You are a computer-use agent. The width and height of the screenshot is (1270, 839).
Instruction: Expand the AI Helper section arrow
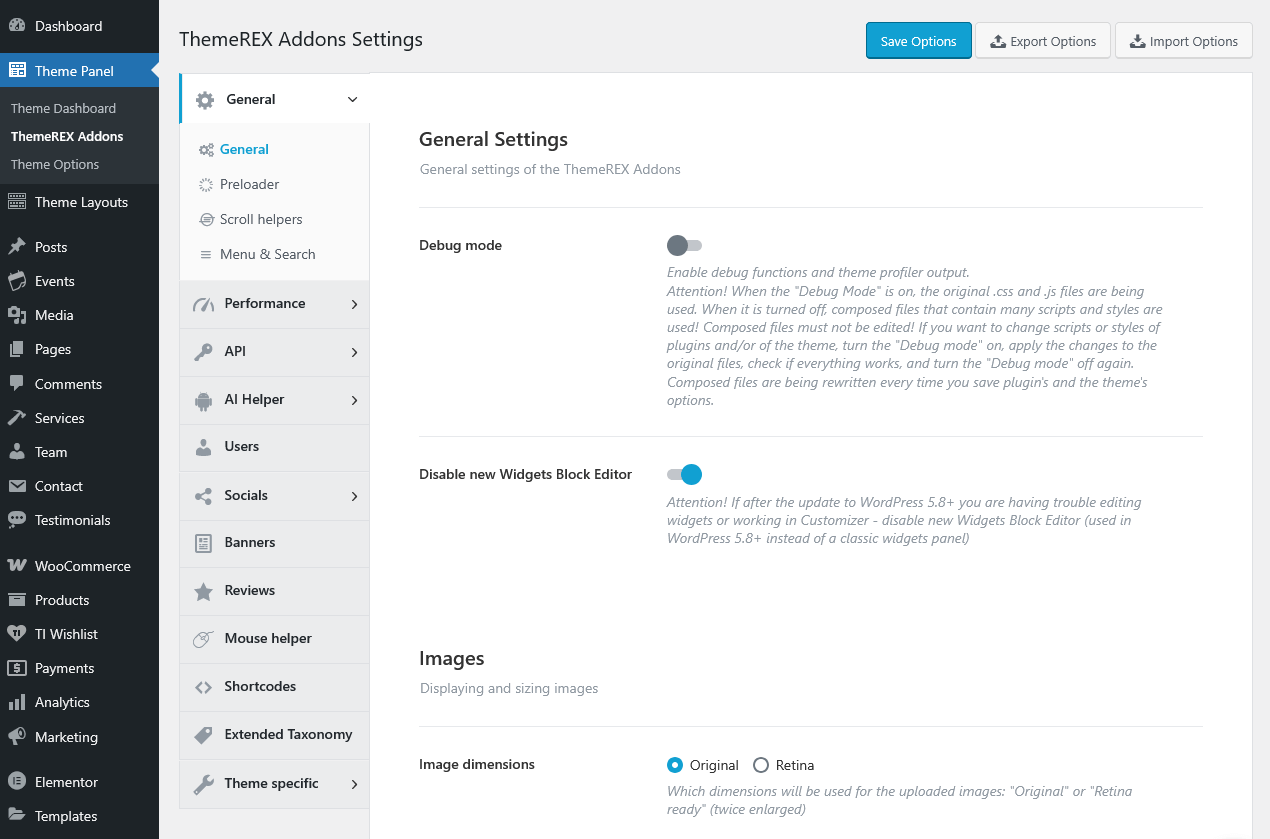(354, 400)
